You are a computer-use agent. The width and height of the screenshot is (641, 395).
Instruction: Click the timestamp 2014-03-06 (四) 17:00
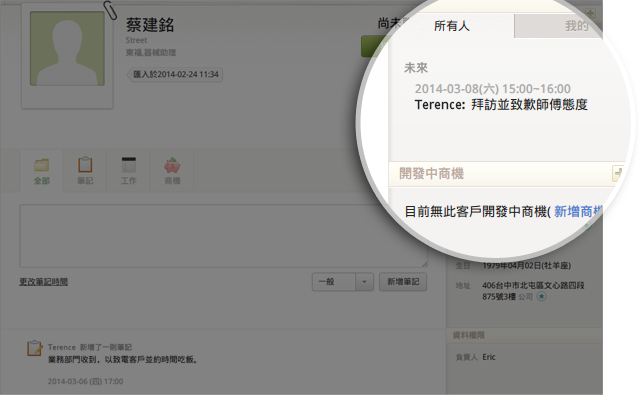click(85, 382)
